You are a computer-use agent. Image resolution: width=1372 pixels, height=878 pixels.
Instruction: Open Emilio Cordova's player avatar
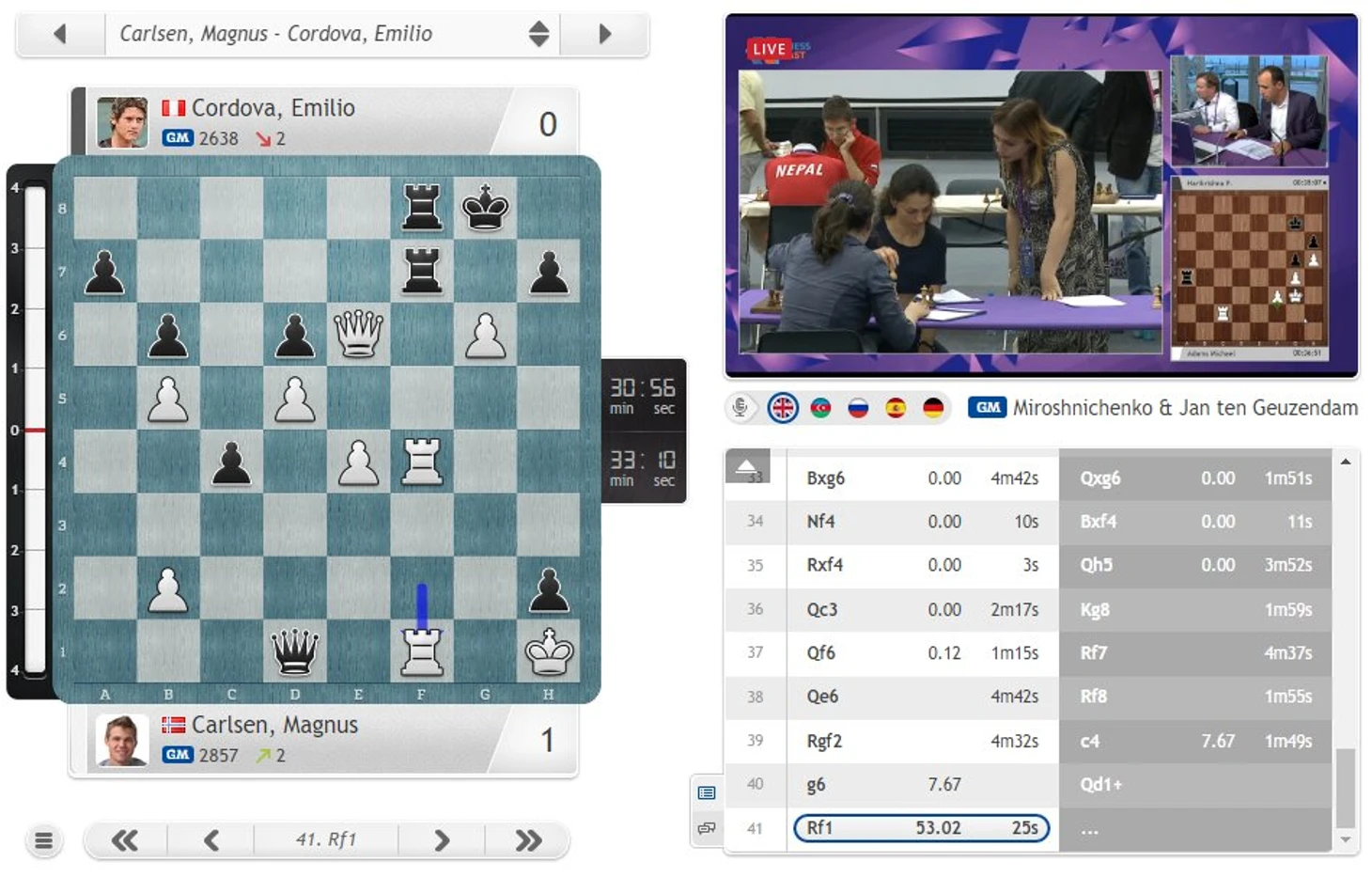click(122, 122)
